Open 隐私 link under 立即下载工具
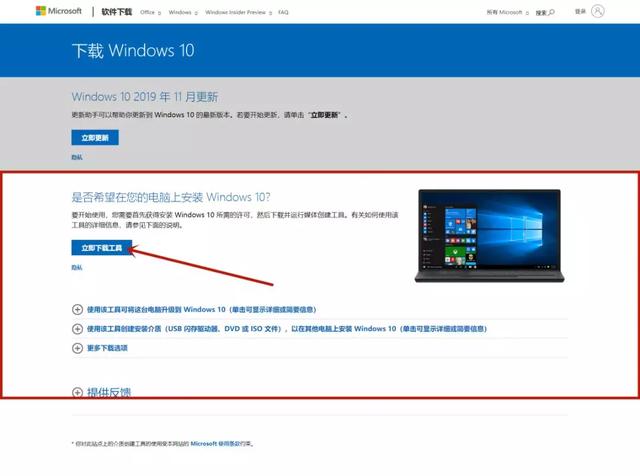640x476 pixels. 77,267
